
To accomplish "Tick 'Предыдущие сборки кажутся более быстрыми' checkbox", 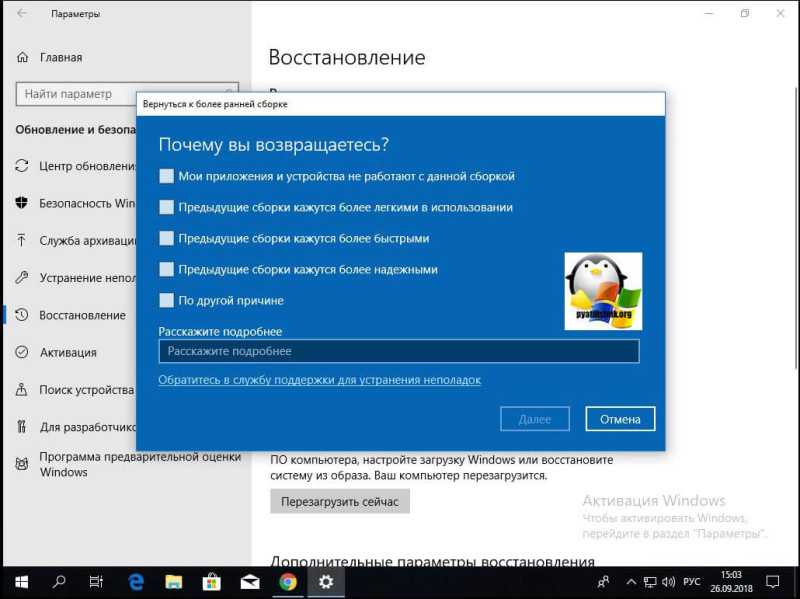I will tap(166, 238).
